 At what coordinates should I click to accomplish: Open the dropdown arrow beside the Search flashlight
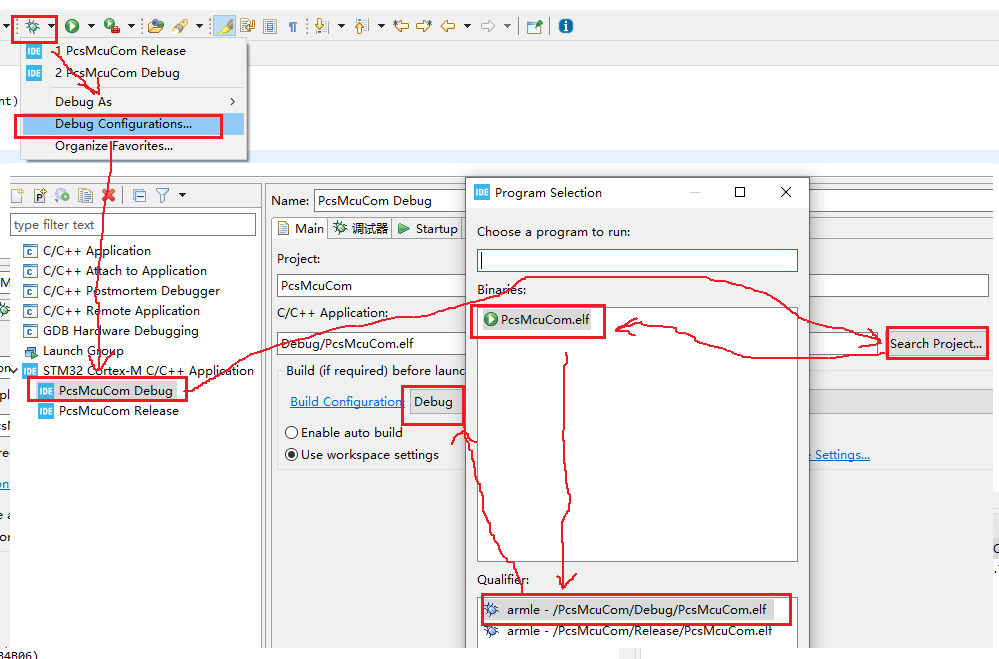pos(199,26)
